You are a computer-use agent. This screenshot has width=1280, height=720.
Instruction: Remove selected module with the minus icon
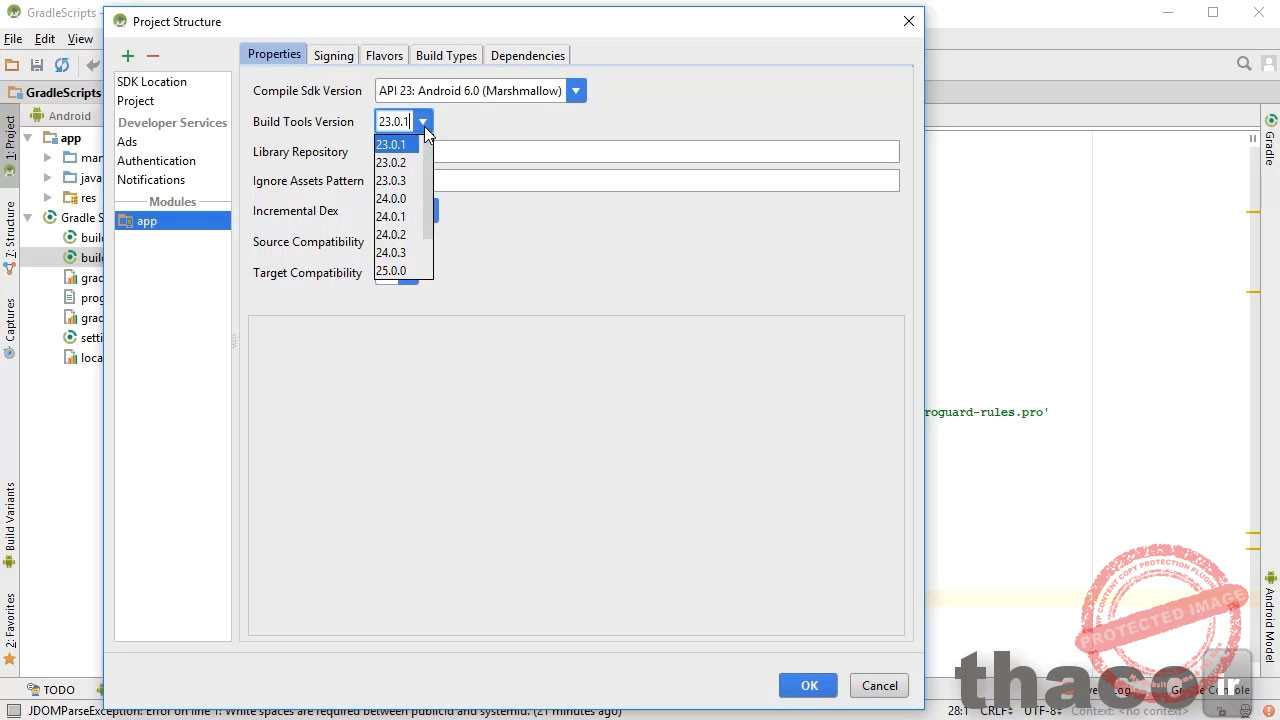tap(153, 56)
